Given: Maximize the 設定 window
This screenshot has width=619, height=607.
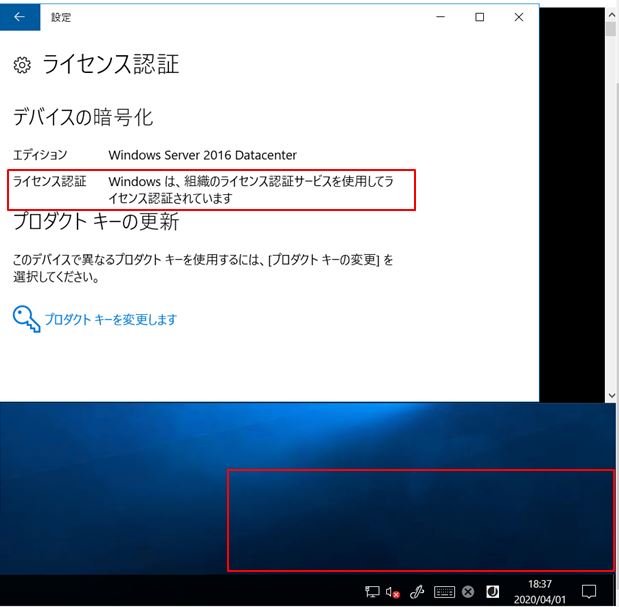Looking at the screenshot, I should [480, 17].
